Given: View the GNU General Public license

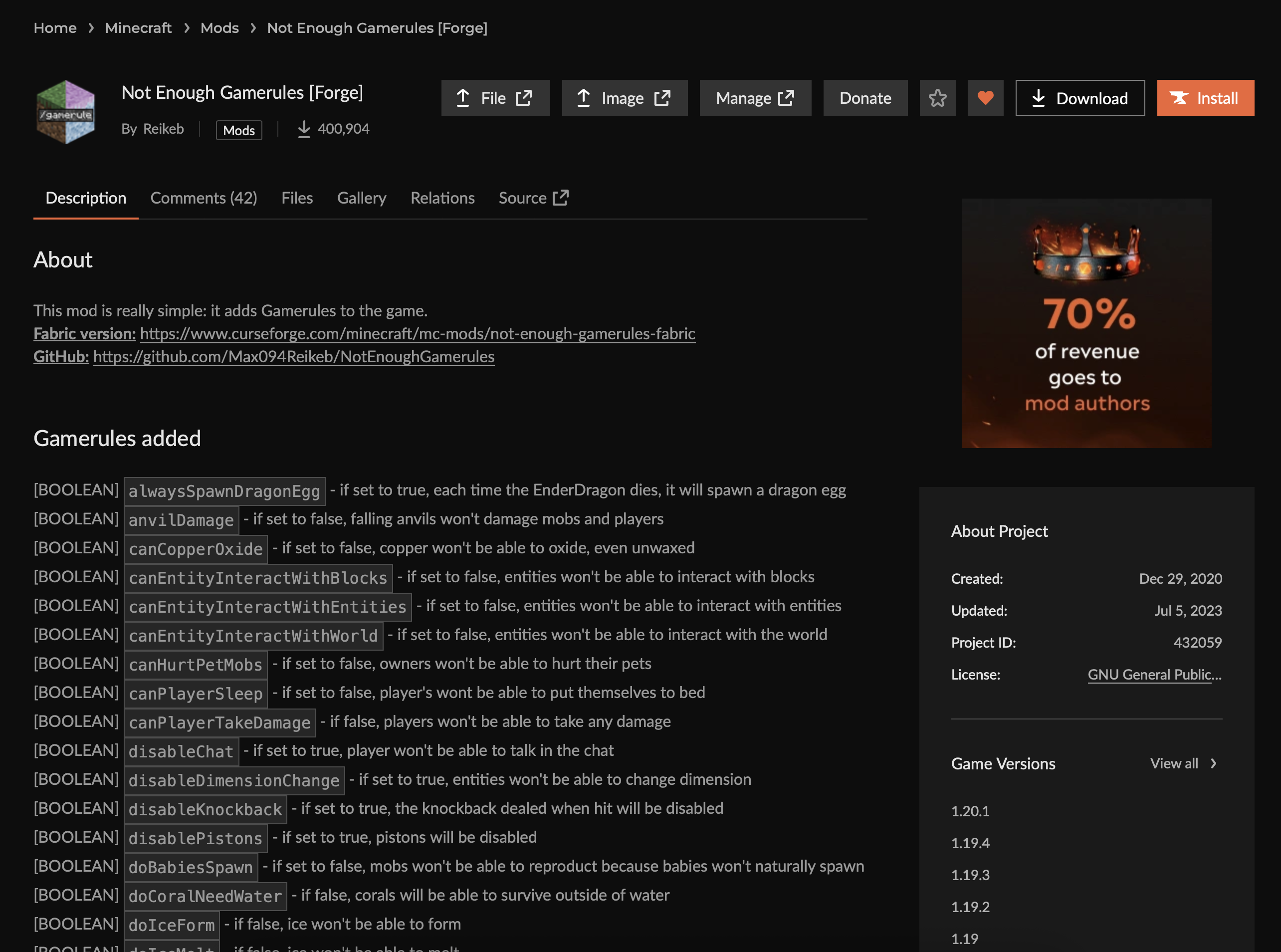Looking at the screenshot, I should (x=1154, y=674).
